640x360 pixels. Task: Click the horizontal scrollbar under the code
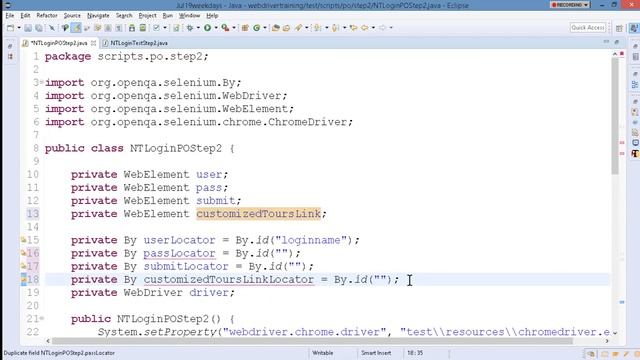click(312, 341)
